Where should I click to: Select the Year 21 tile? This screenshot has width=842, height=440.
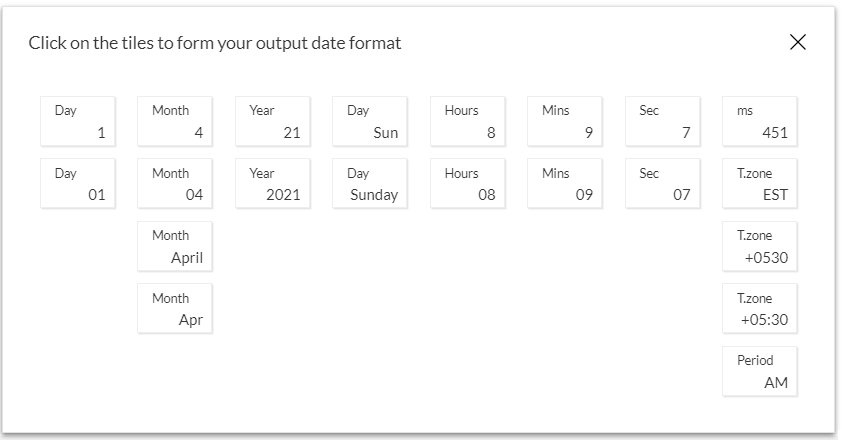click(273, 121)
